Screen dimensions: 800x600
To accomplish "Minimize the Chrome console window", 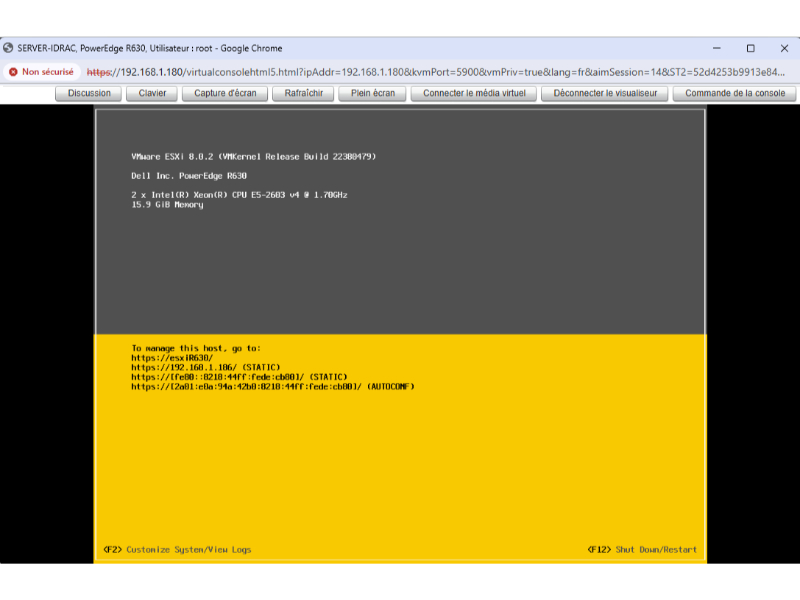I will point(717,48).
